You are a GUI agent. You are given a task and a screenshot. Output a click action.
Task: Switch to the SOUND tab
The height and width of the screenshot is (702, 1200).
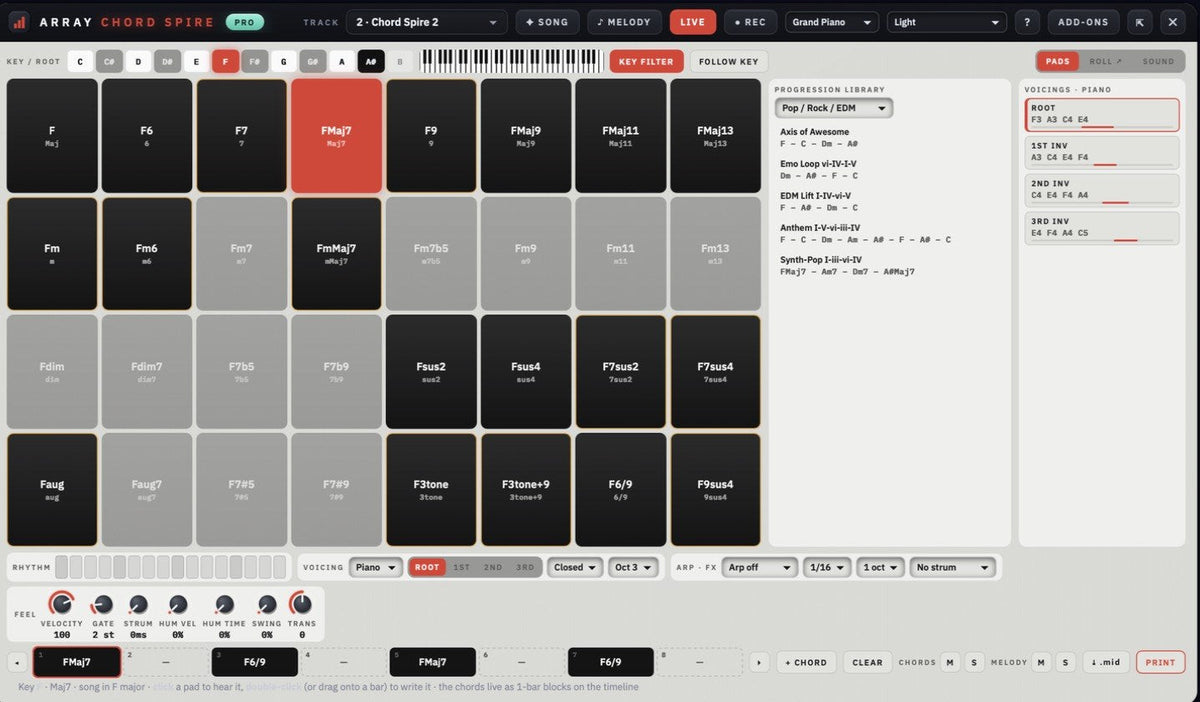1158,61
